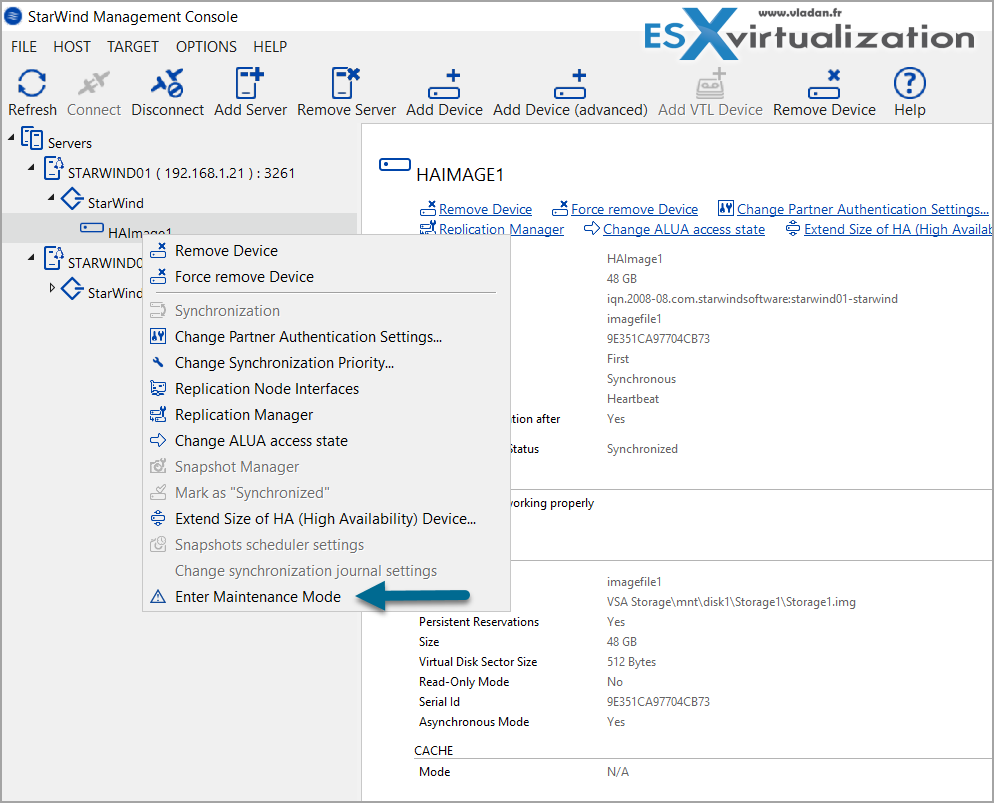
Task: Choose Enter Maintenance Mode in context menu
Action: 258,597
